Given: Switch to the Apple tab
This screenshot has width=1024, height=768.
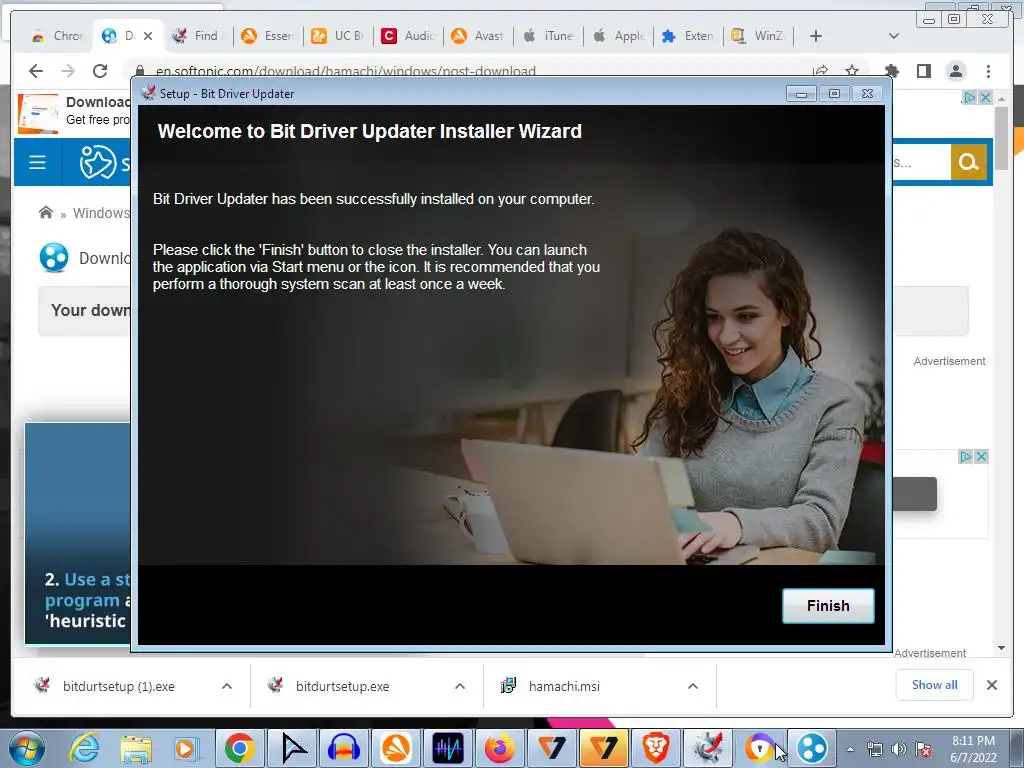Looking at the screenshot, I should pyautogui.click(x=617, y=36).
